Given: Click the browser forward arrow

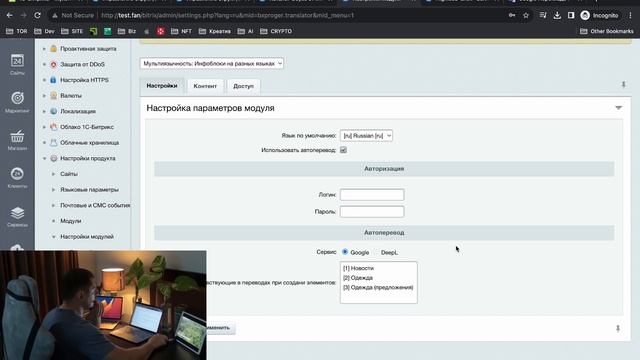Looking at the screenshot, I should [x=23, y=16].
